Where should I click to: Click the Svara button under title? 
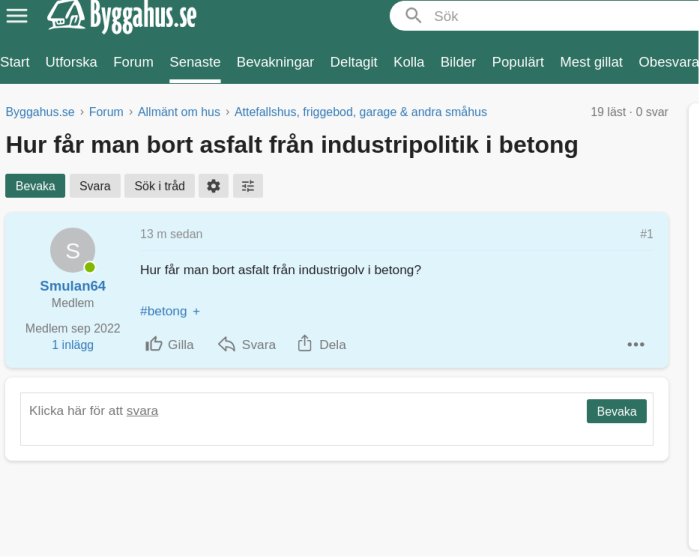pyautogui.click(x=95, y=186)
